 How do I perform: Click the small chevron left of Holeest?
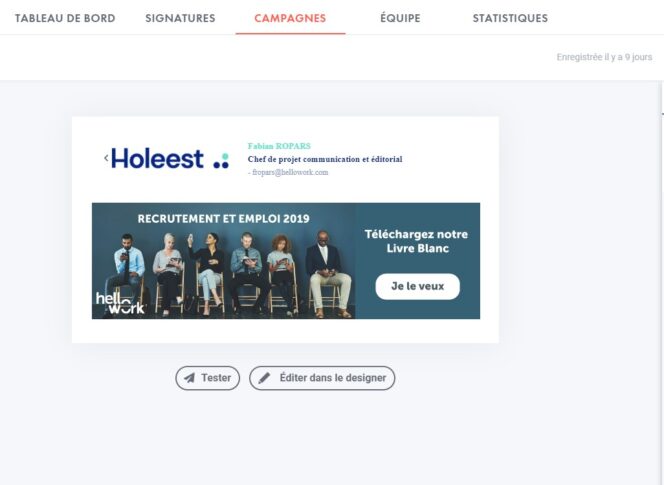[x=106, y=158]
